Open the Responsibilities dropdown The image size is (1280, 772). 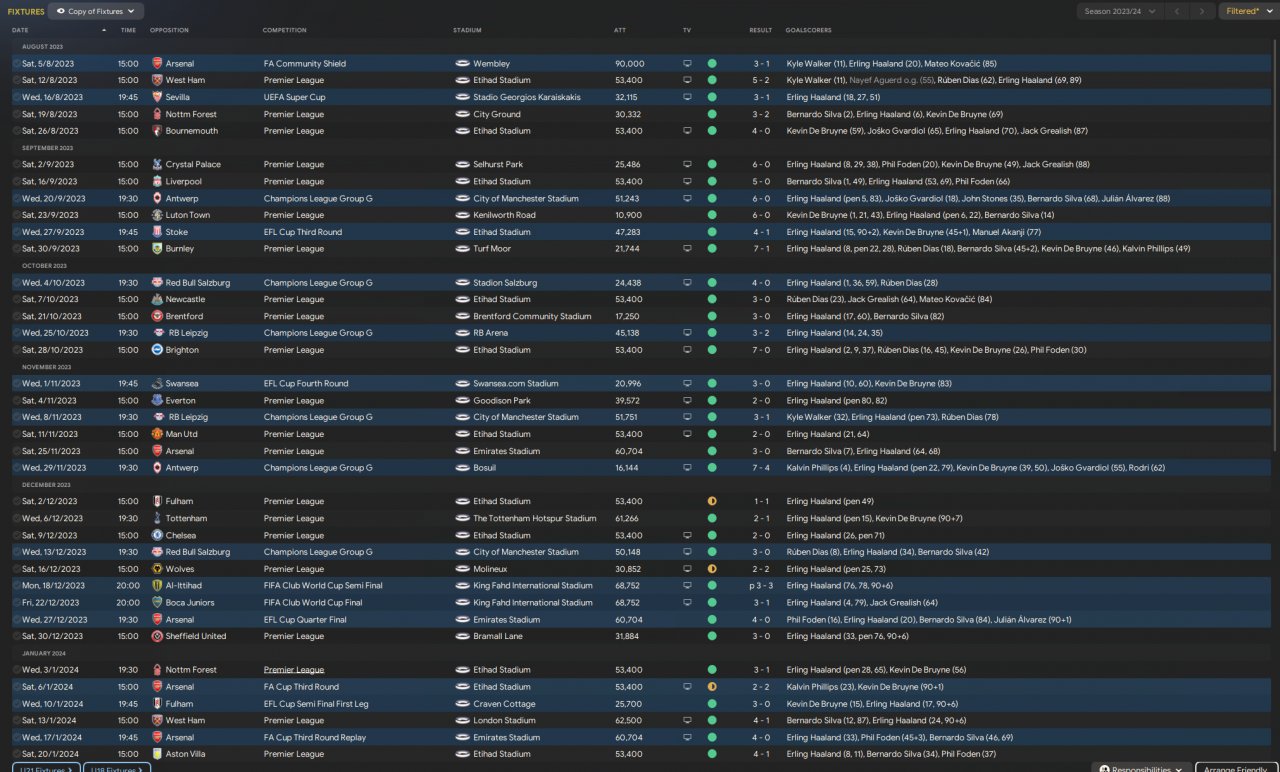(1141, 769)
